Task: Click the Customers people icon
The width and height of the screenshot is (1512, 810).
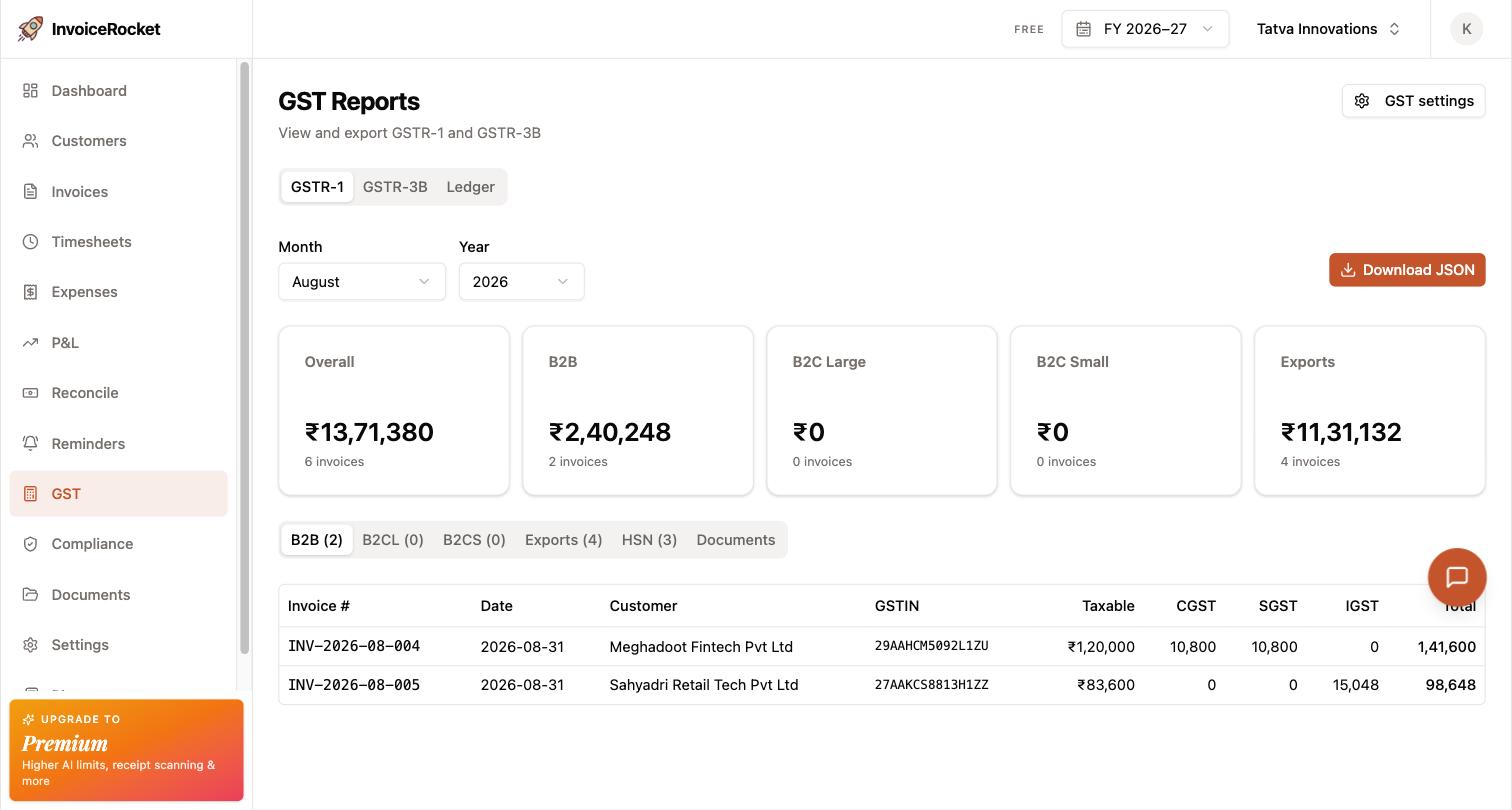Action: [x=31, y=141]
